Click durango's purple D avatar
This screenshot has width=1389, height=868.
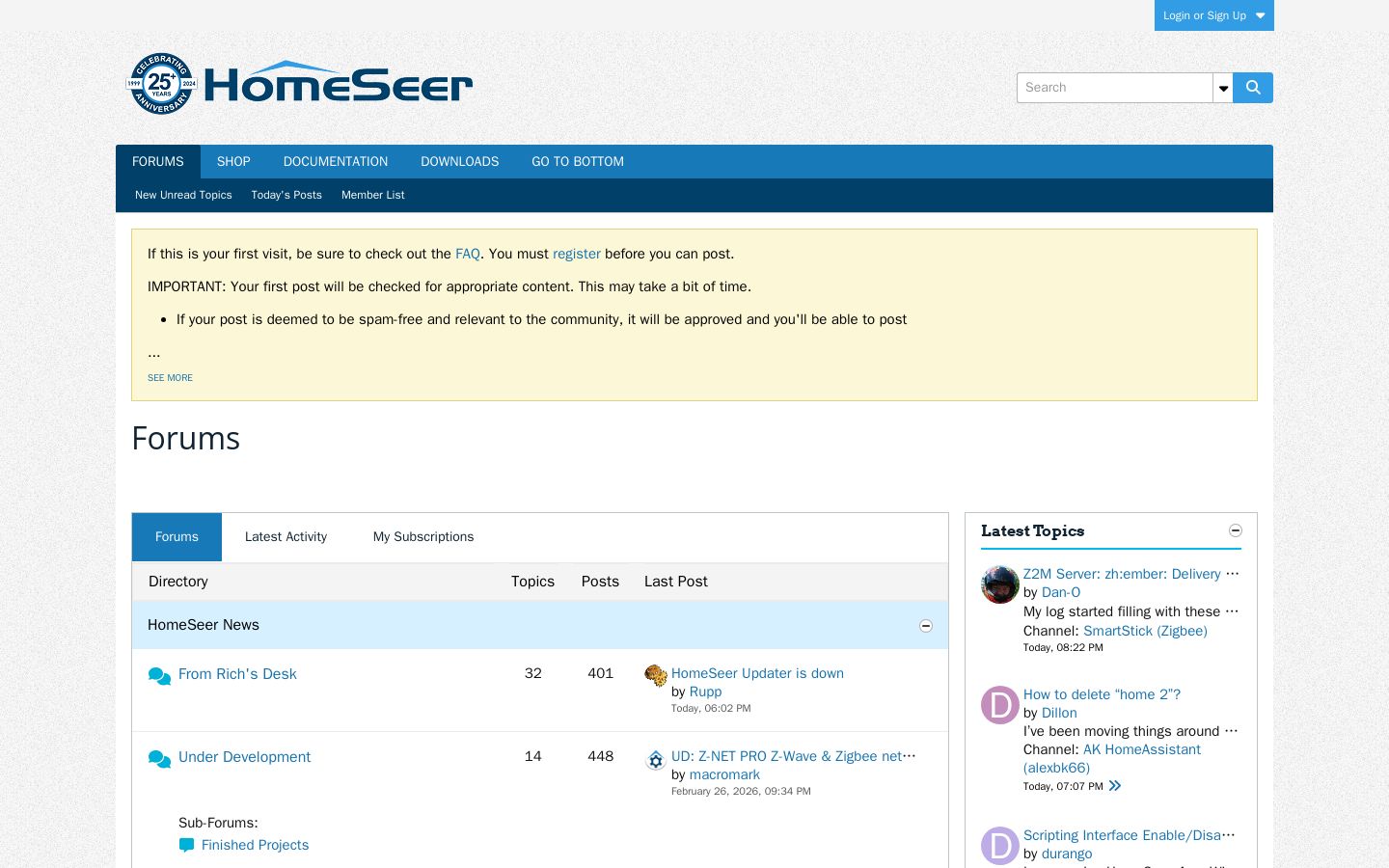1000,846
